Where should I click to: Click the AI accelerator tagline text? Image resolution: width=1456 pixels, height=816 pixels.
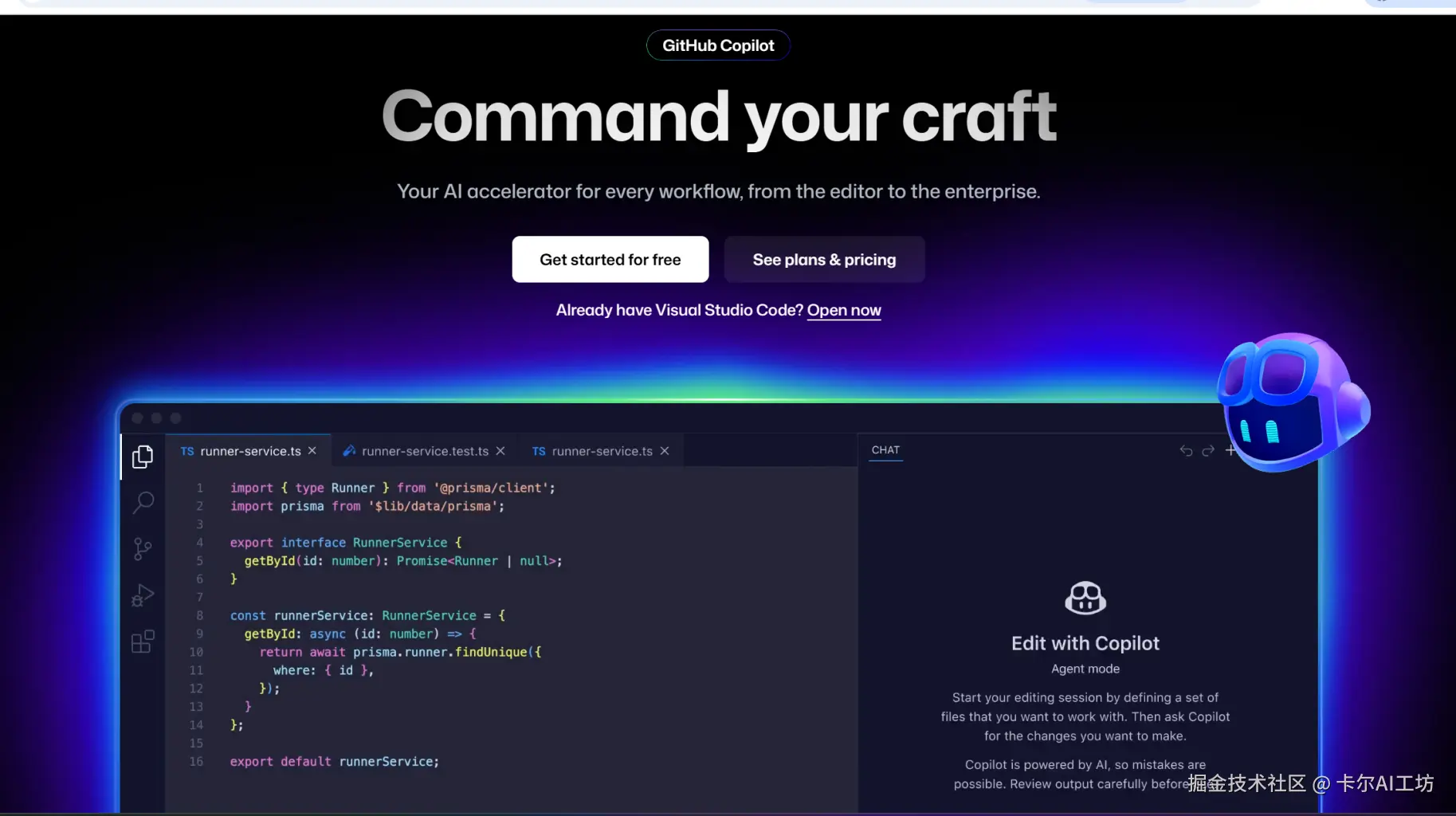(719, 191)
